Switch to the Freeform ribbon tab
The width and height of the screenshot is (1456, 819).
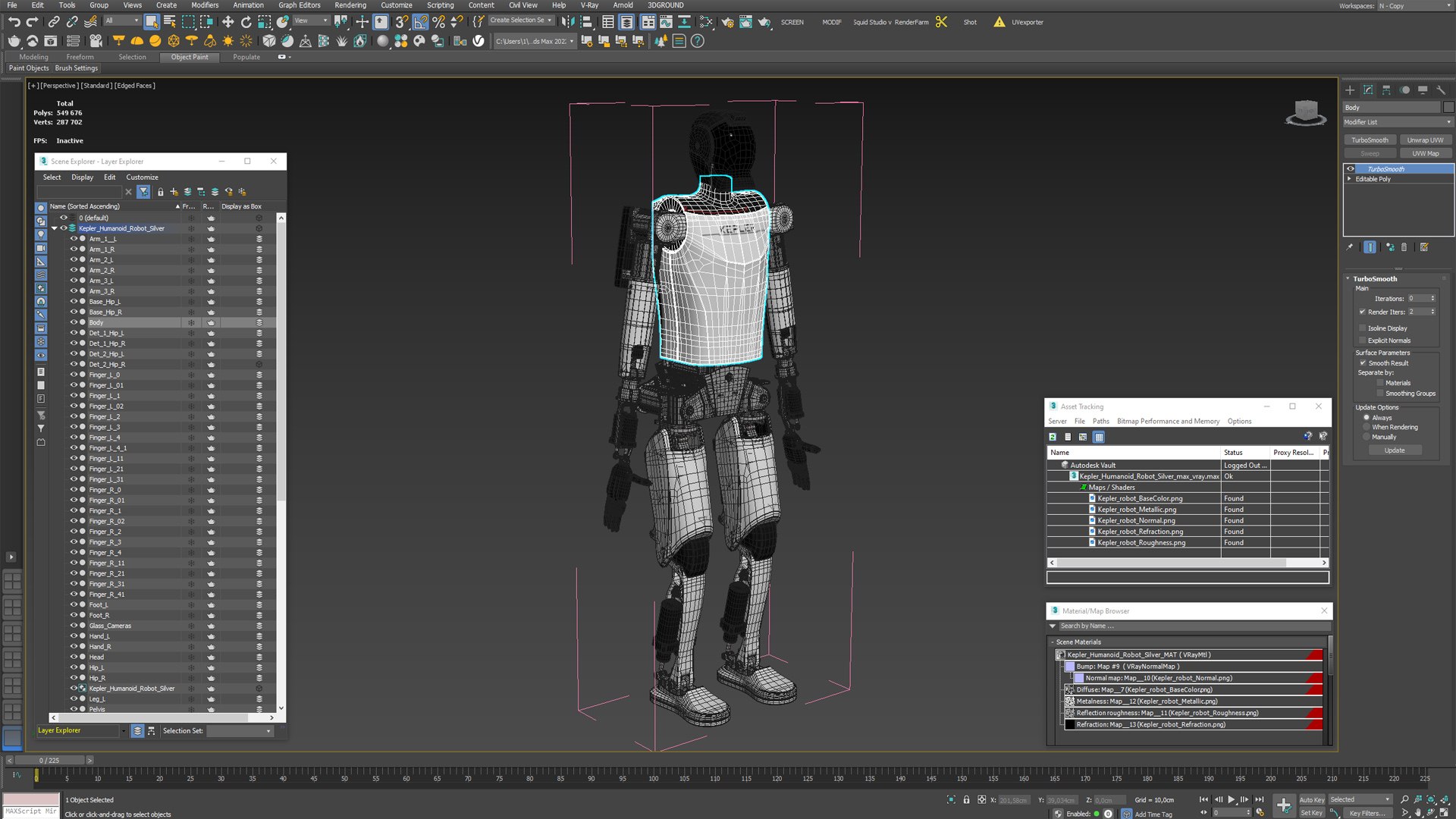[x=80, y=57]
